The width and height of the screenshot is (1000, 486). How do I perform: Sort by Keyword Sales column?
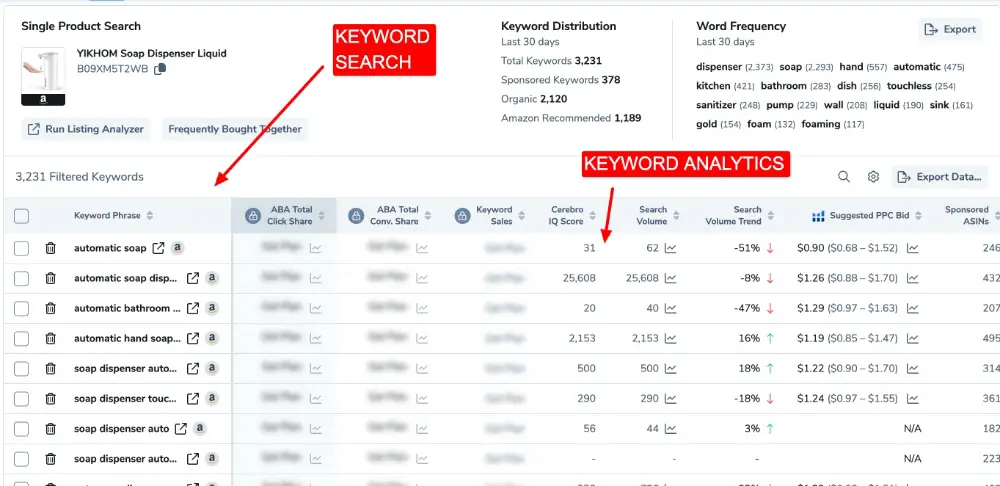(x=522, y=216)
